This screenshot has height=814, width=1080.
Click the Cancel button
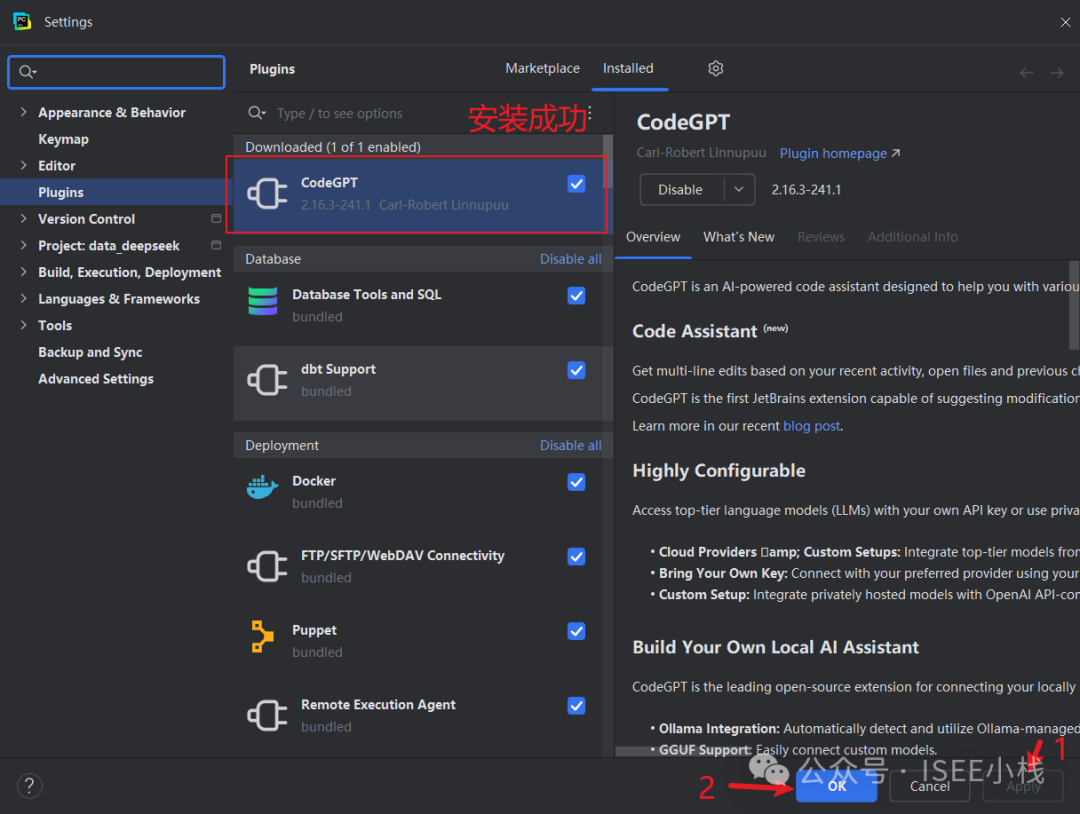929,786
